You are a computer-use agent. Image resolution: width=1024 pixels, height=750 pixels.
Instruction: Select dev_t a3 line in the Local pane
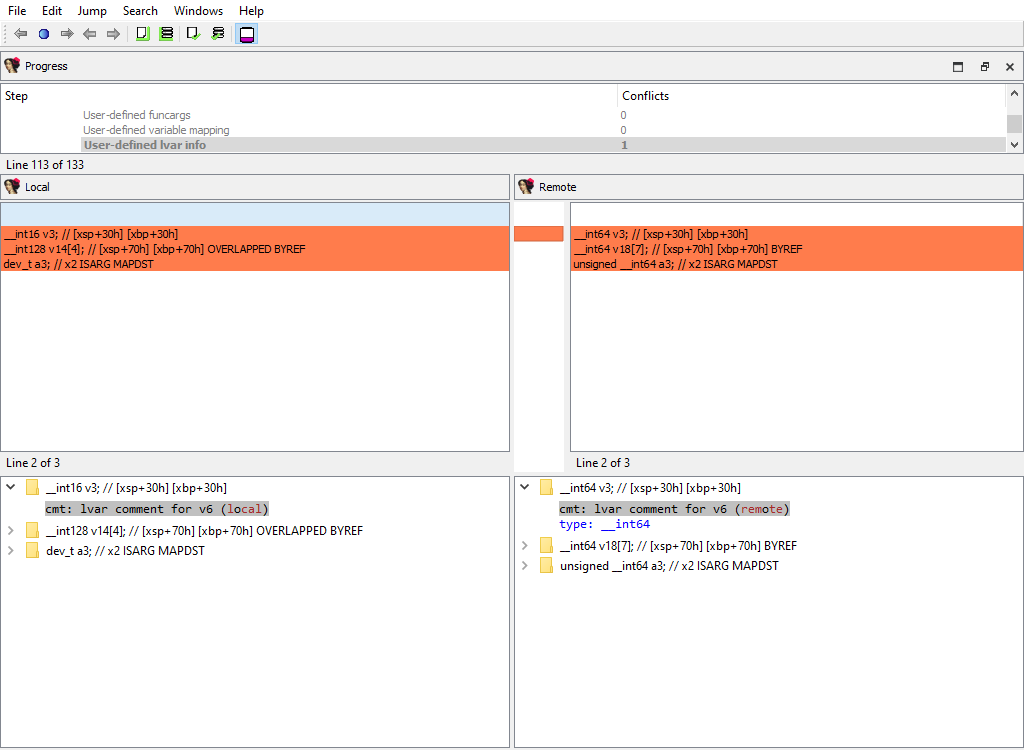coord(78,264)
